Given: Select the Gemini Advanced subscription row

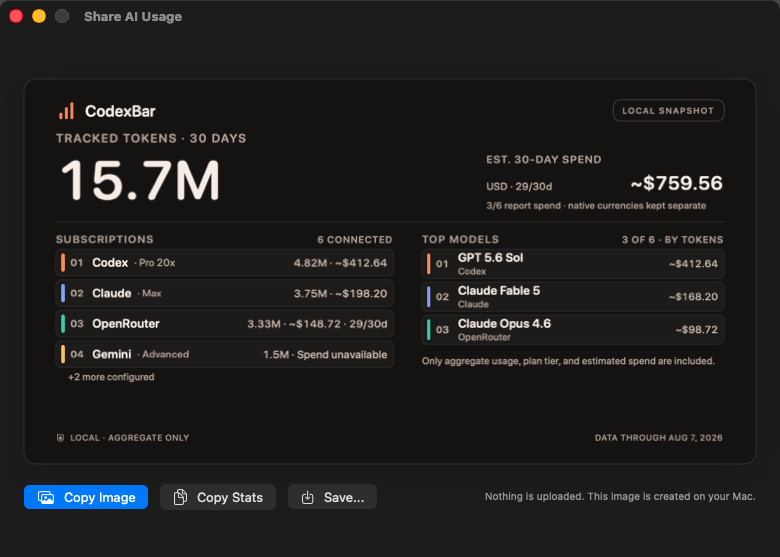Looking at the screenshot, I should [224, 354].
